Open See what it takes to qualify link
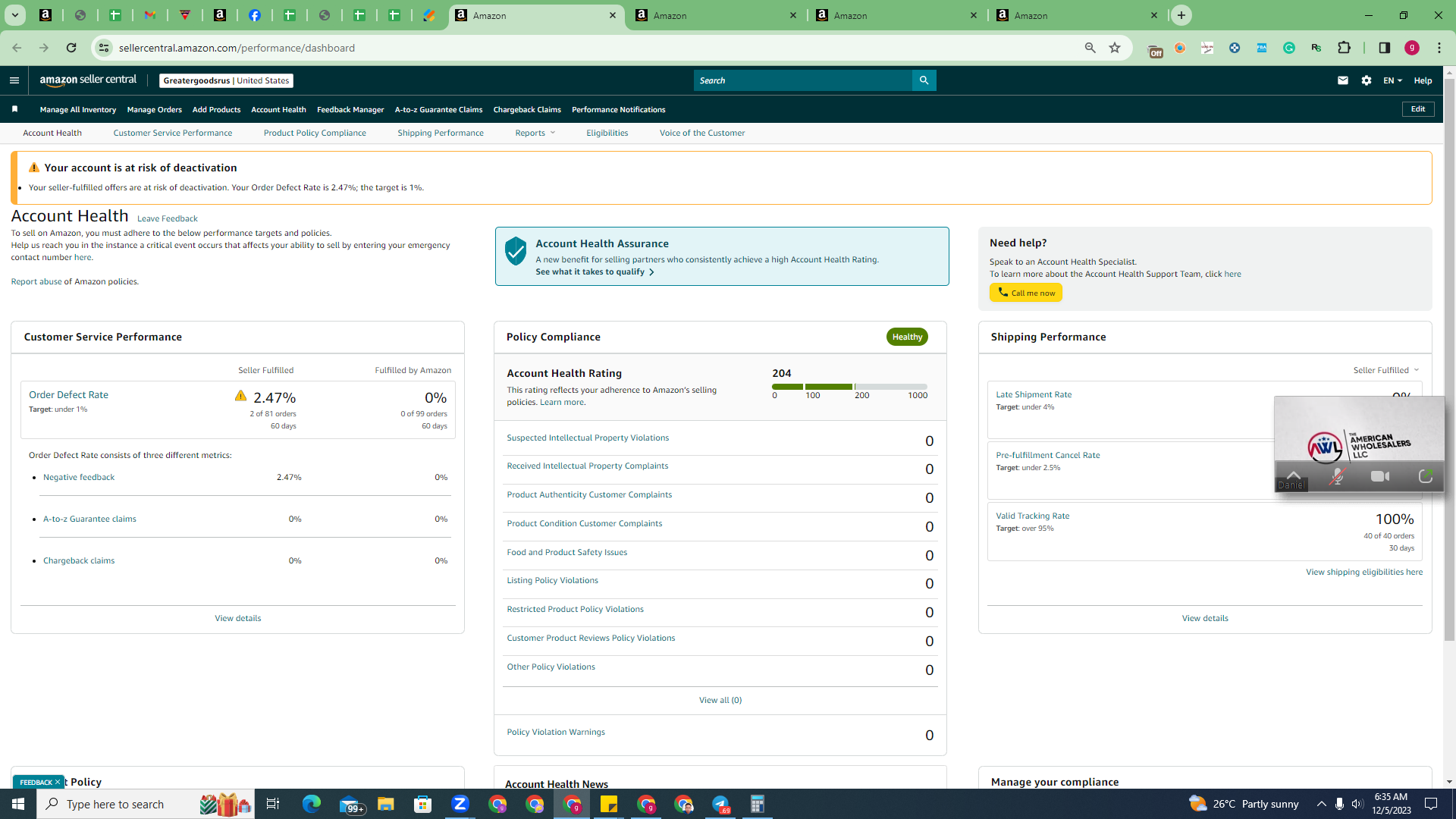 (x=595, y=271)
